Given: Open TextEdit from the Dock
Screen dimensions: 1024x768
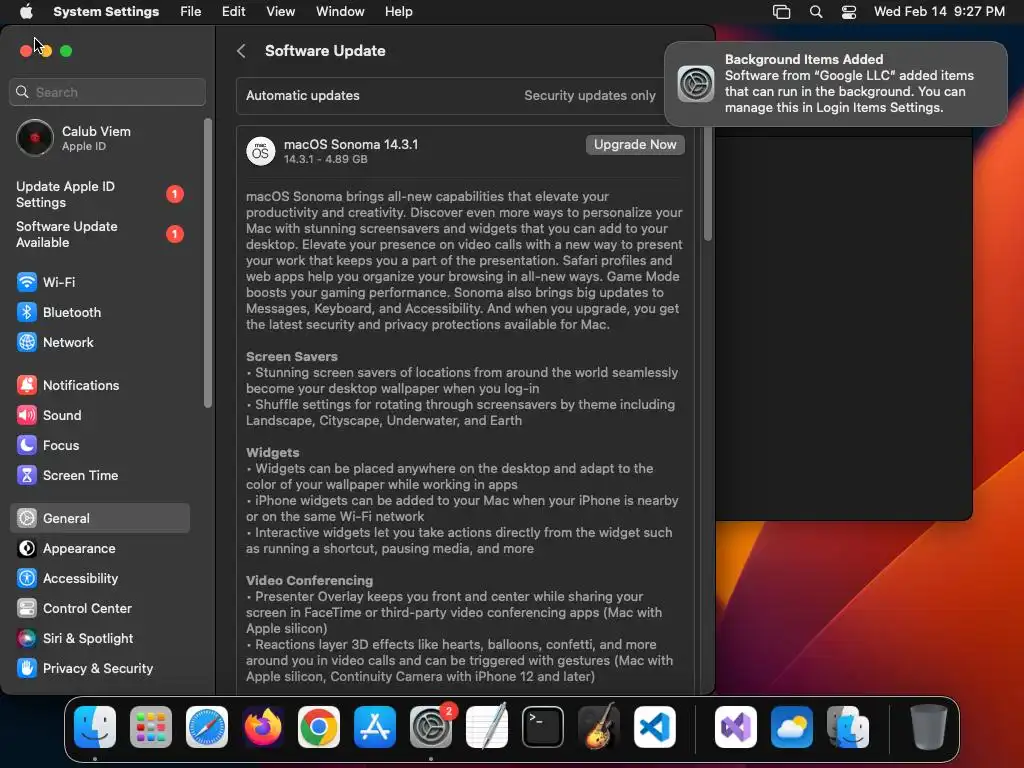Looking at the screenshot, I should 487,726.
